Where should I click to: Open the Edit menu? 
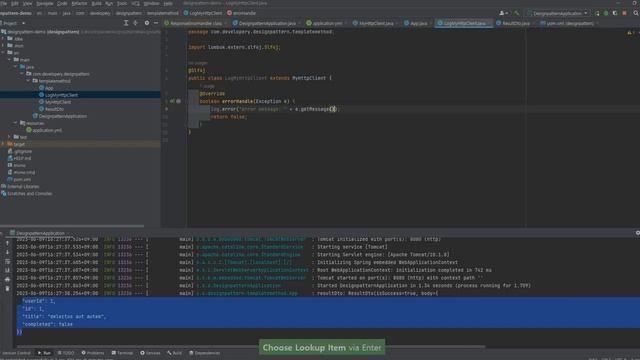coord(14,3)
